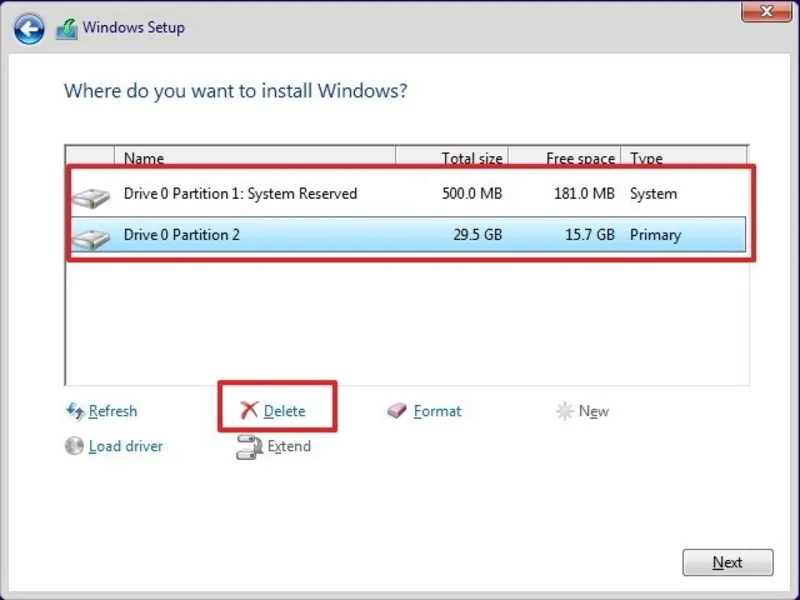Click the back arrow navigation icon
The width and height of the screenshot is (800, 600).
click(29, 28)
